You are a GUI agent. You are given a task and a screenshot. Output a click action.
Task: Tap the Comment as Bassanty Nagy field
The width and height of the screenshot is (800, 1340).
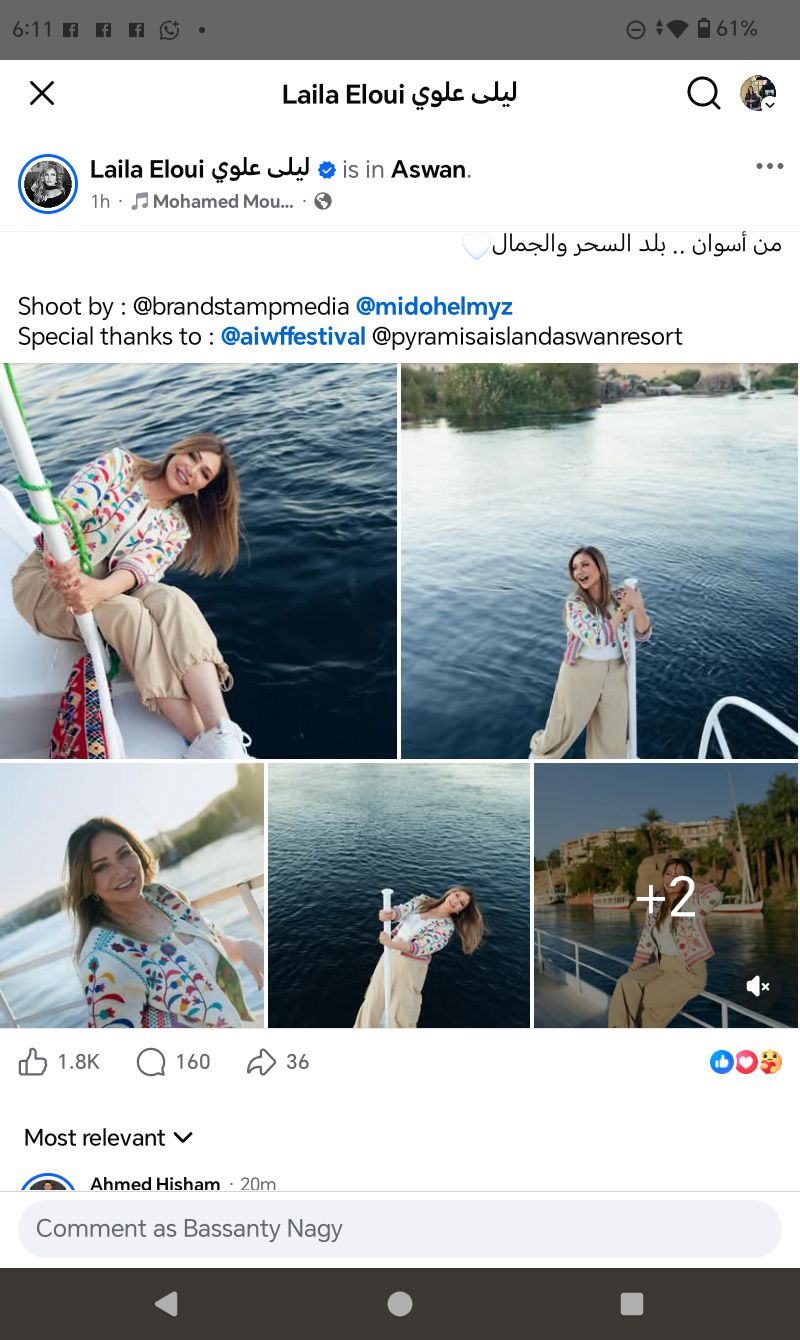pos(399,1228)
